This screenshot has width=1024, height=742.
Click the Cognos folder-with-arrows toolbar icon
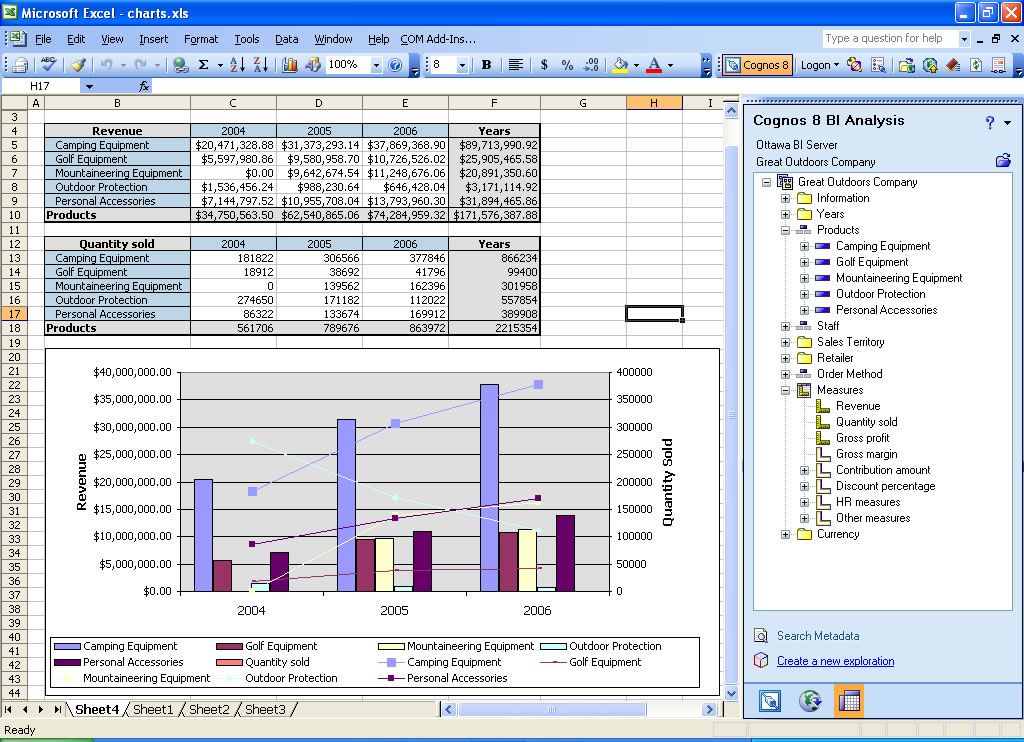pos(906,65)
